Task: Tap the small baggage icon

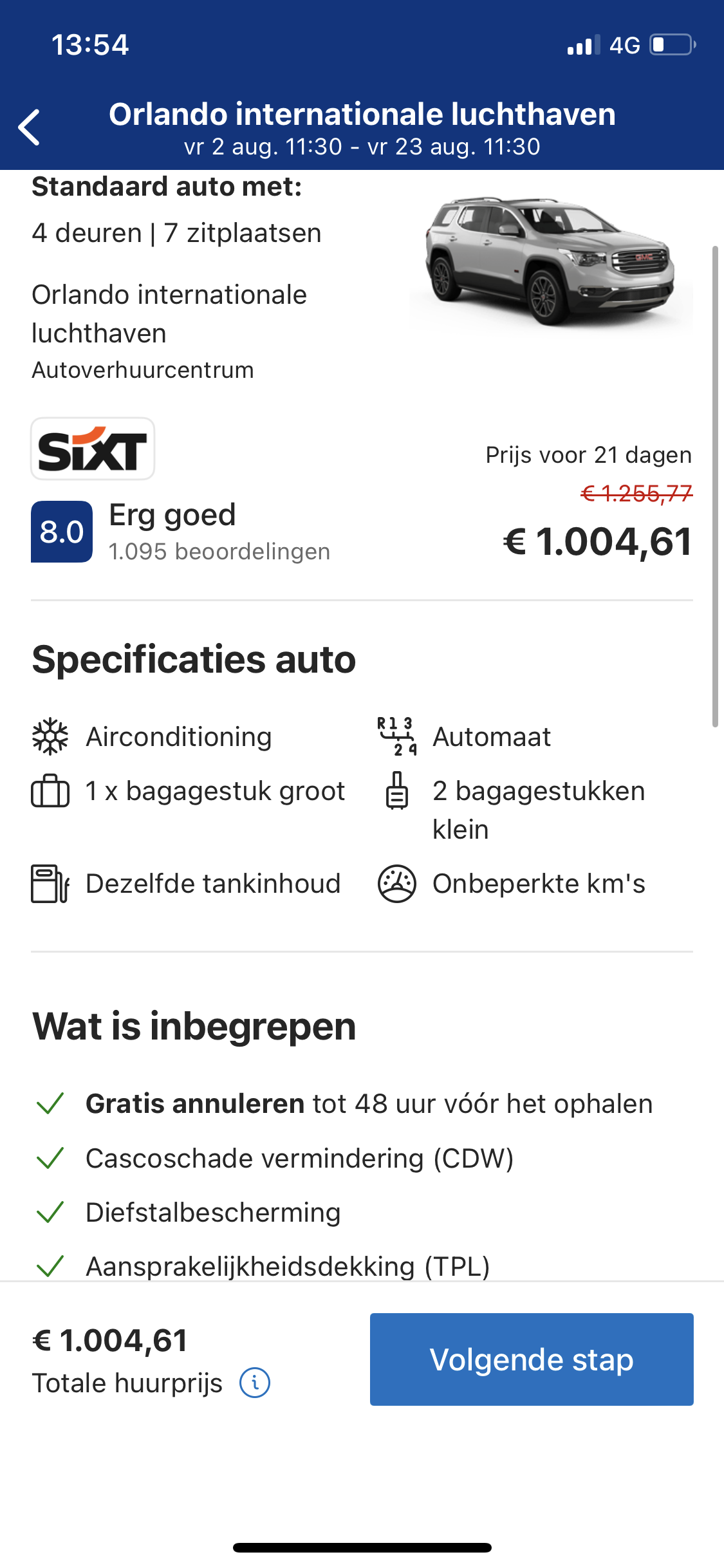Action: tap(396, 790)
